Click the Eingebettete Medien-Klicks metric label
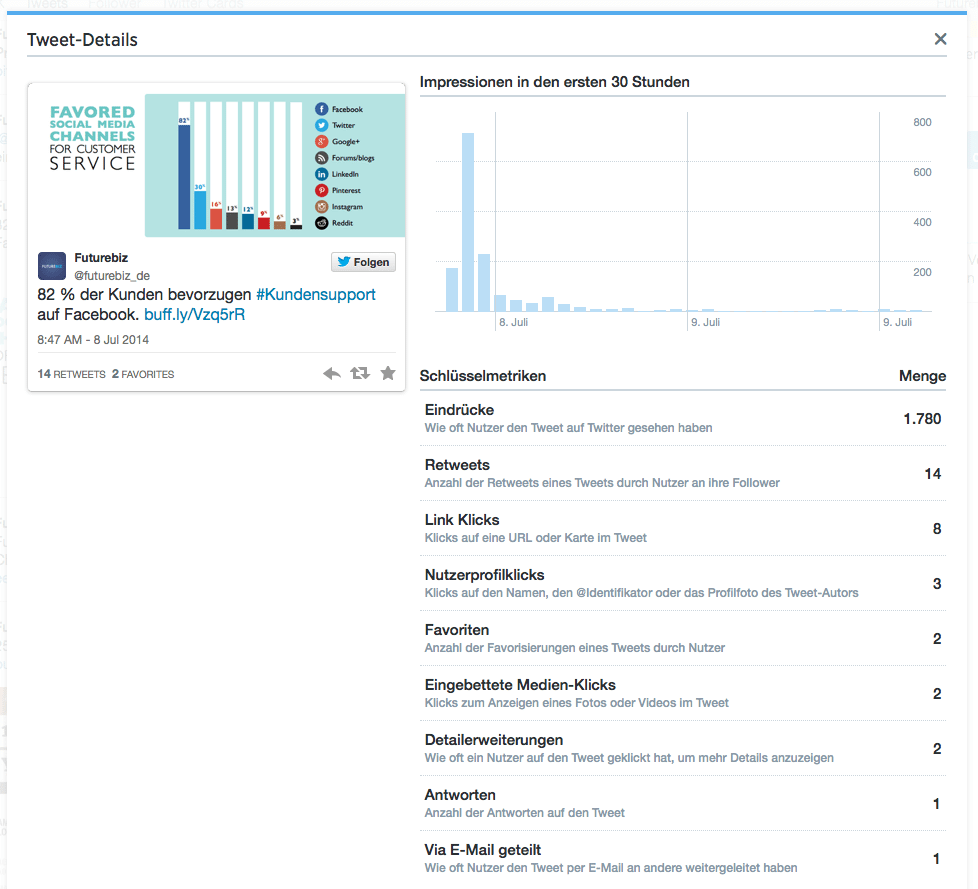 click(x=520, y=684)
